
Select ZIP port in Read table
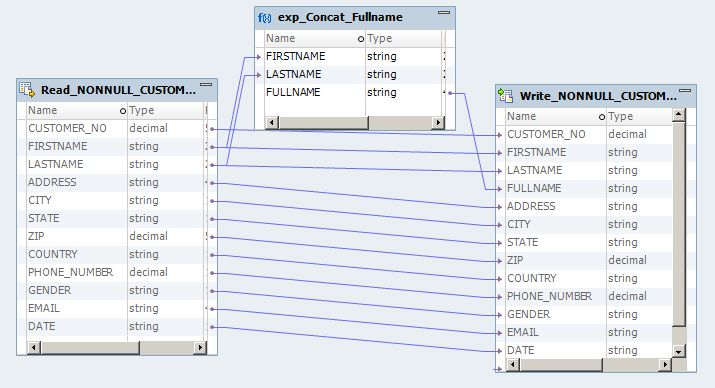pyautogui.click(x=36, y=236)
